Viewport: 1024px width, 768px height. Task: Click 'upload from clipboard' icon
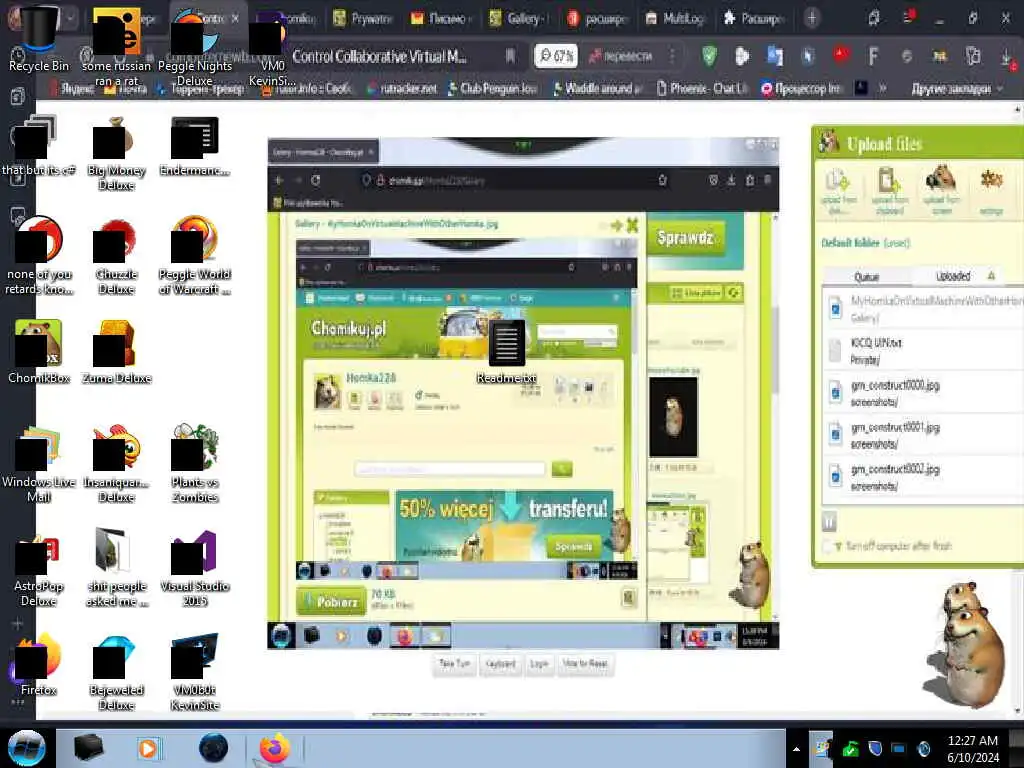coord(889,191)
